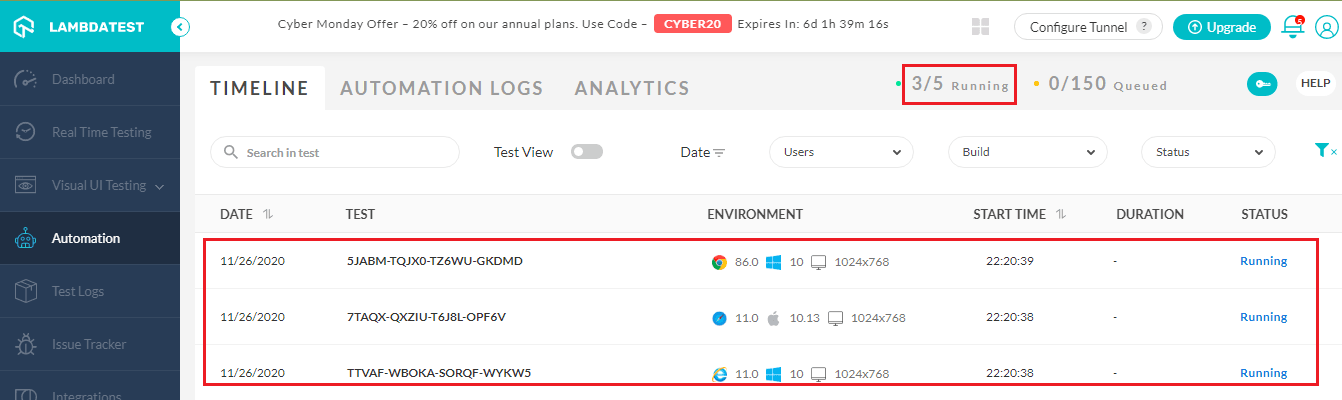The height and width of the screenshot is (400, 1342).
Task: Click the search magnifier icon
Action: click(231, 152)
